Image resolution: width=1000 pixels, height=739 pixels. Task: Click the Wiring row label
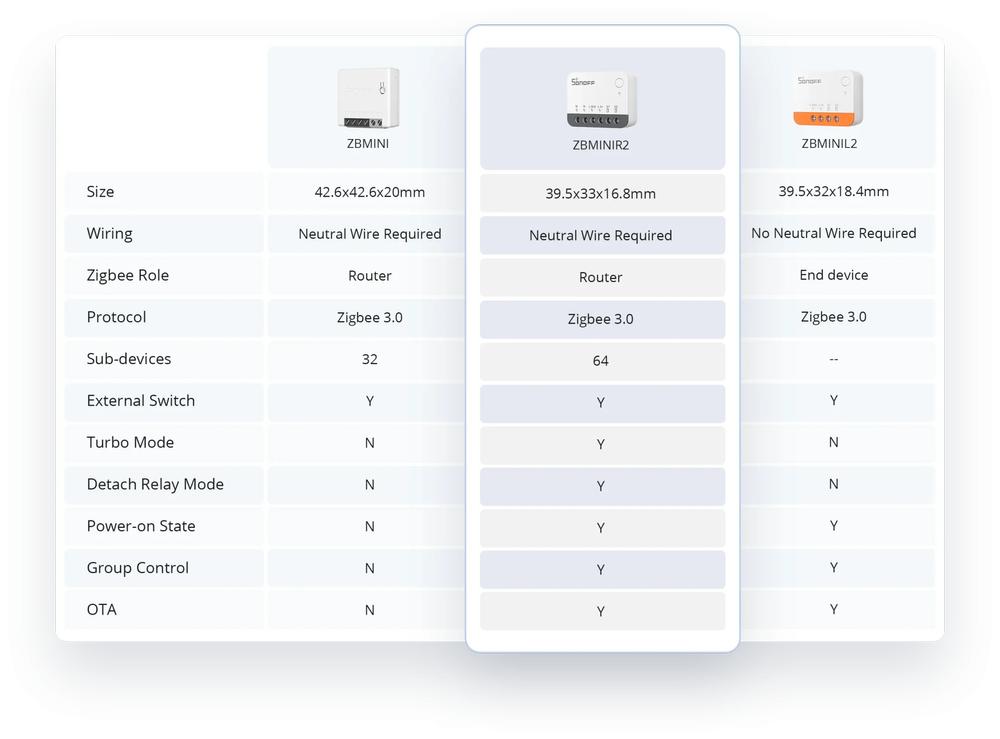click(x=109, y=234)
